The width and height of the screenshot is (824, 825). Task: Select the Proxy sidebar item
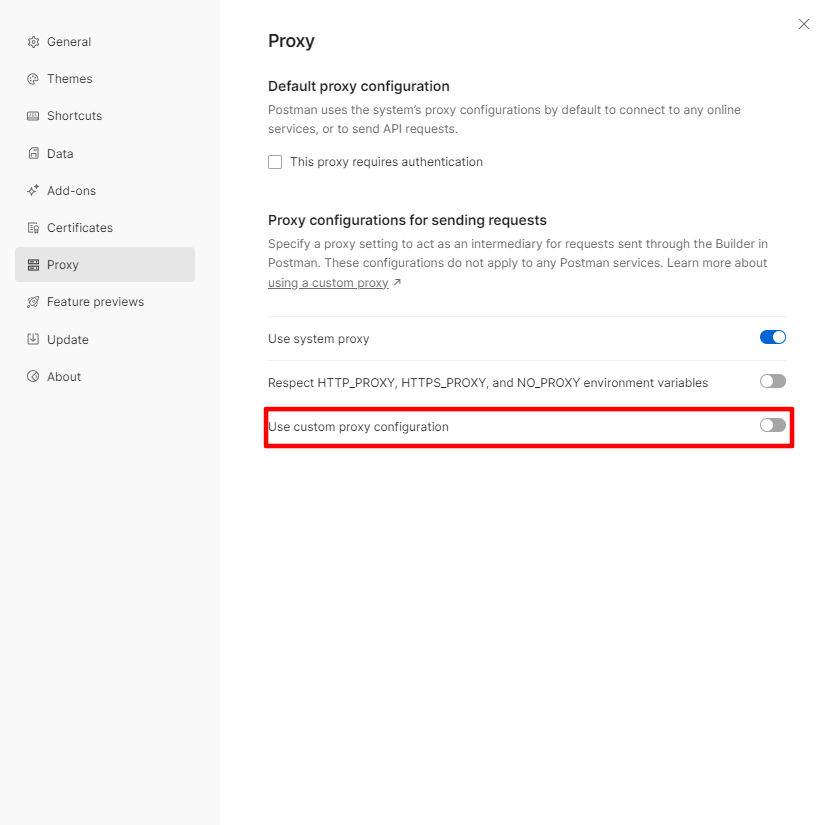pos(63,265)
